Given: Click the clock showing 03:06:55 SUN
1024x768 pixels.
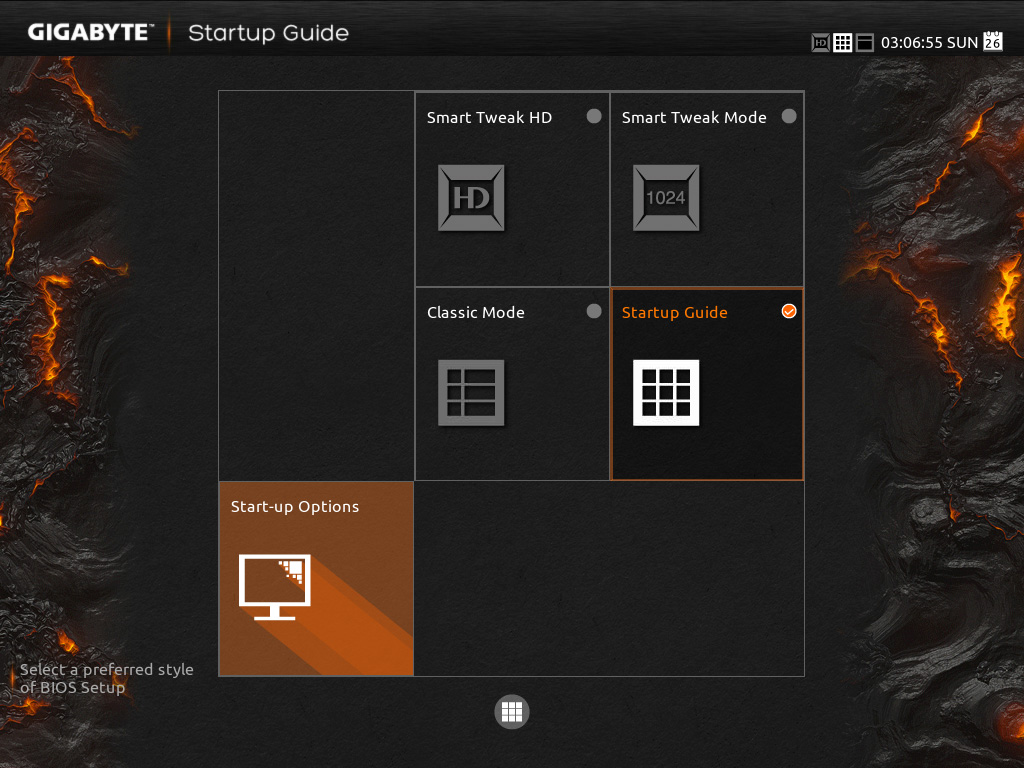Looking at the screenshot, I should coord(929,43).
